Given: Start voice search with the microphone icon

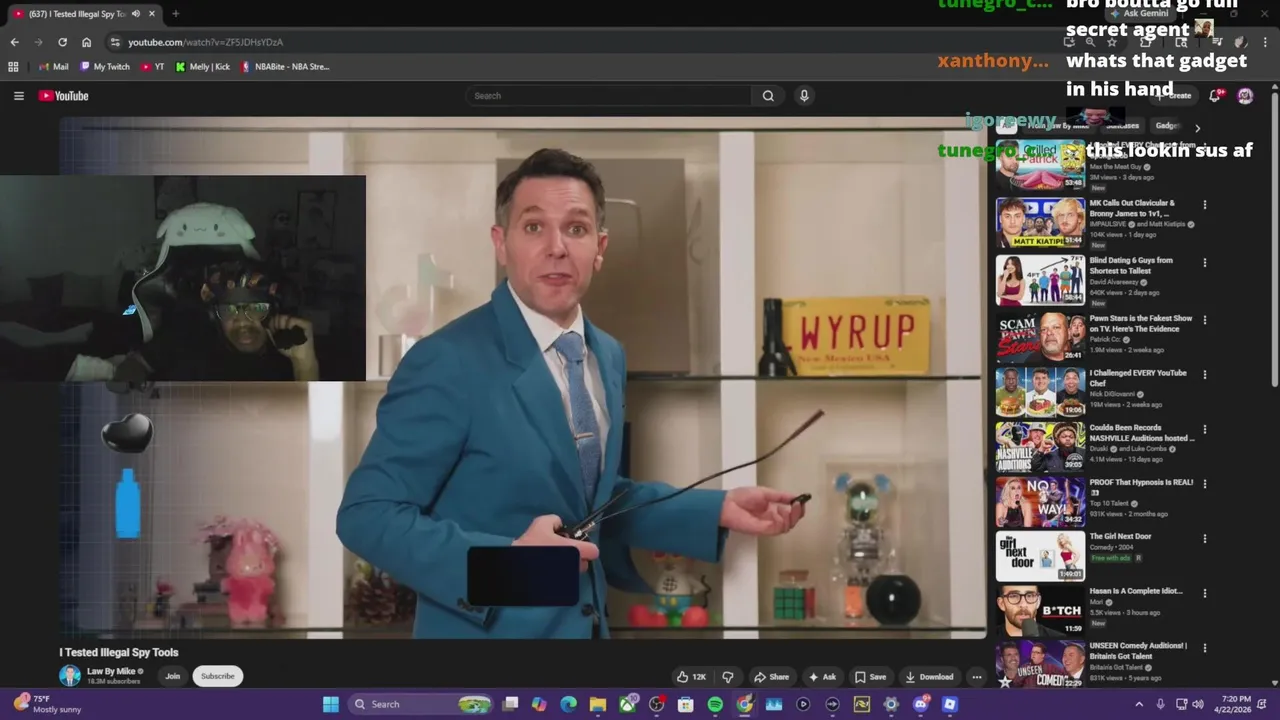Looking at the screenshot, I should (804, 96).
